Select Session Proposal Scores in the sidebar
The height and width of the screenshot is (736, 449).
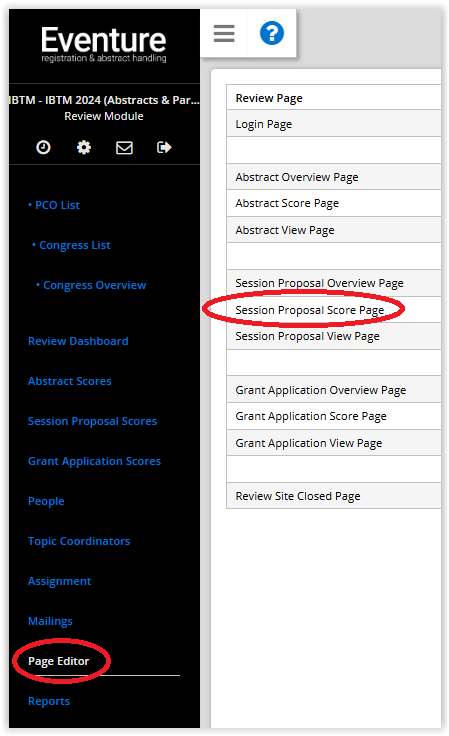92,421
